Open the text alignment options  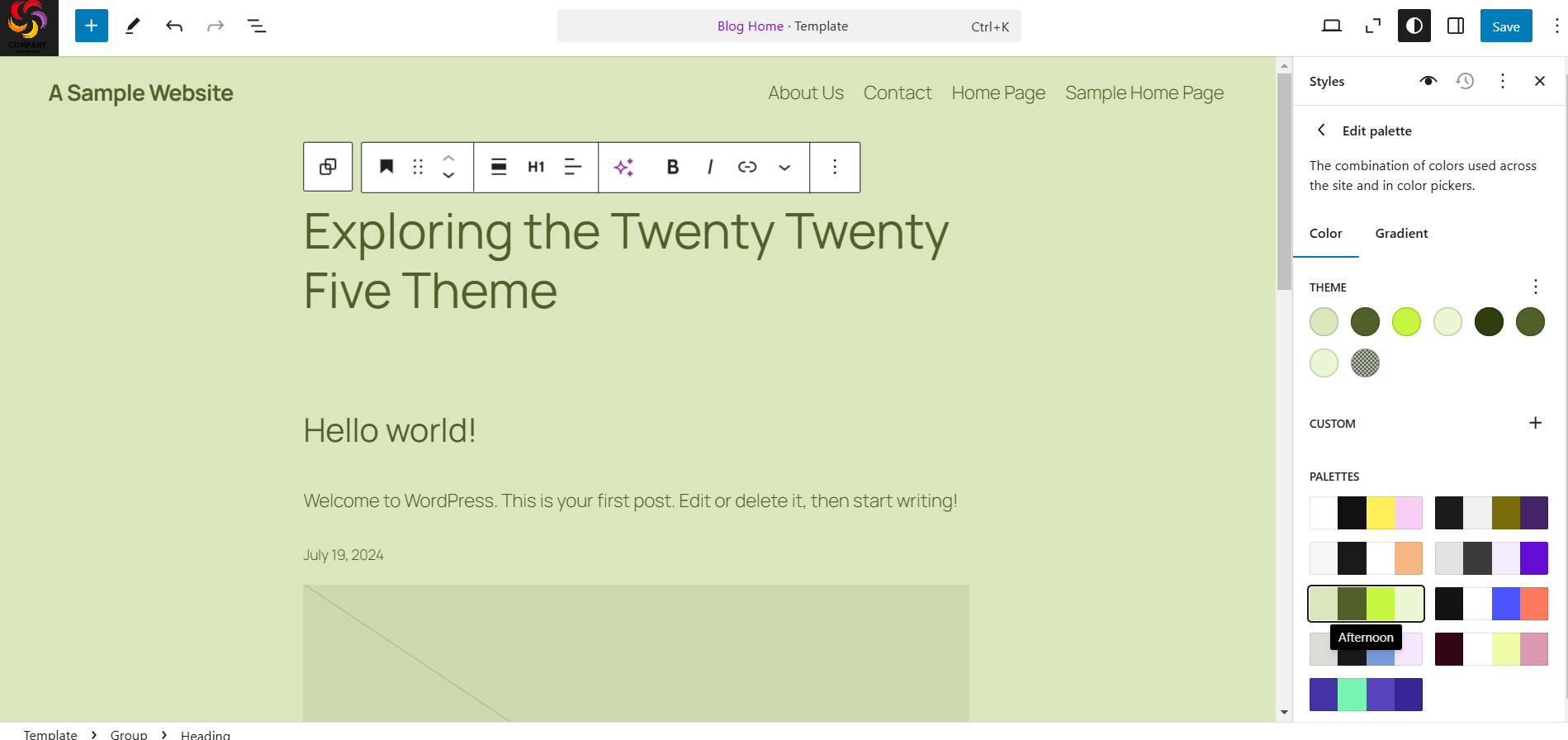click(x=573, y=167)
